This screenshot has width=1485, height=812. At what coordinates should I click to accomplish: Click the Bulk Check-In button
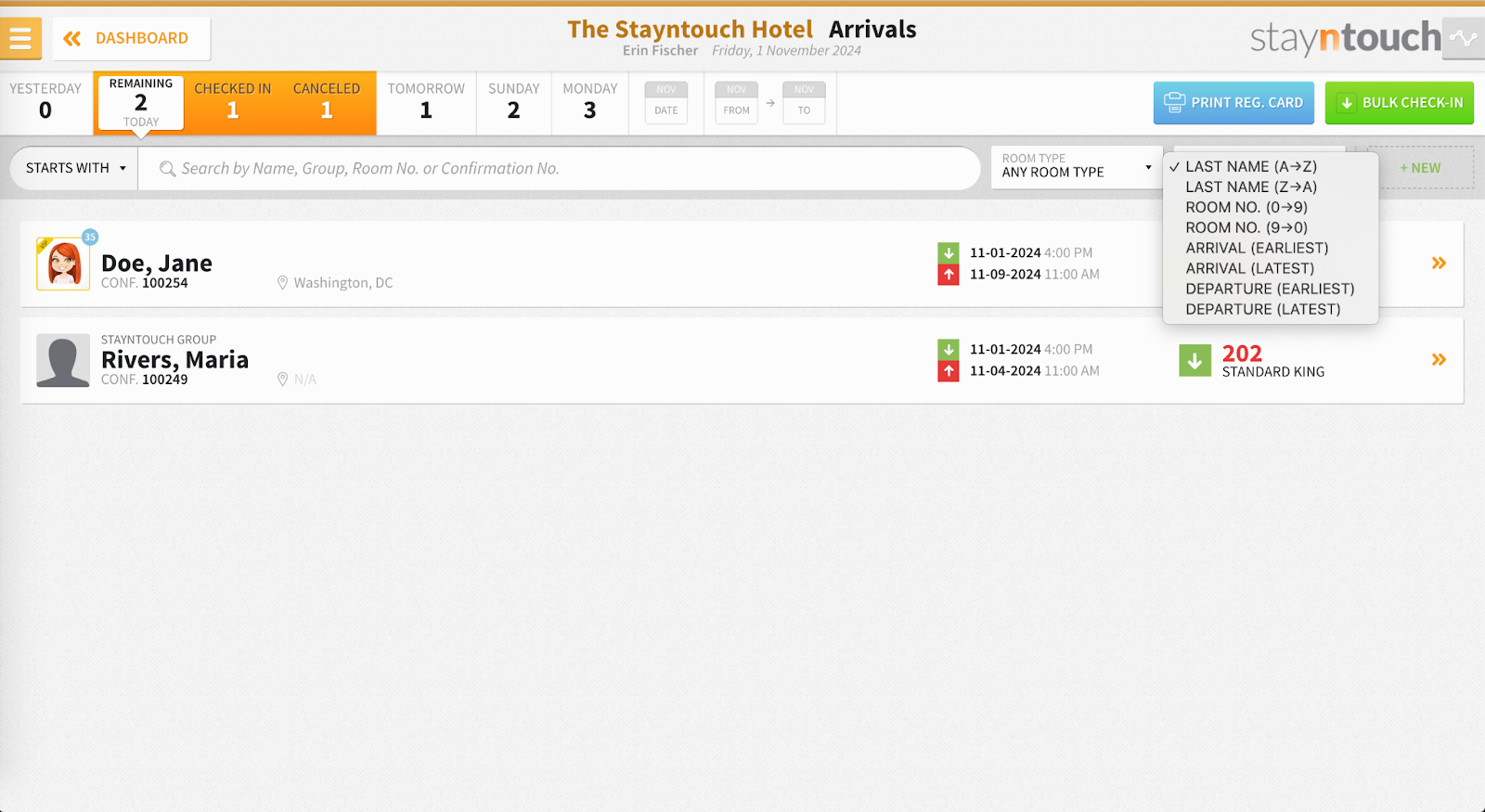pyautogui.click(x=1400, y=103)
